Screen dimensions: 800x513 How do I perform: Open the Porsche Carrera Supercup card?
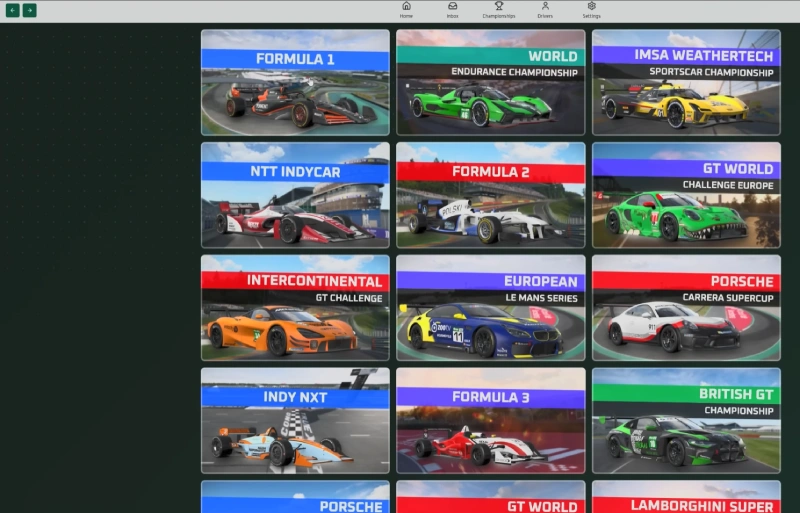tap(686, 308)
